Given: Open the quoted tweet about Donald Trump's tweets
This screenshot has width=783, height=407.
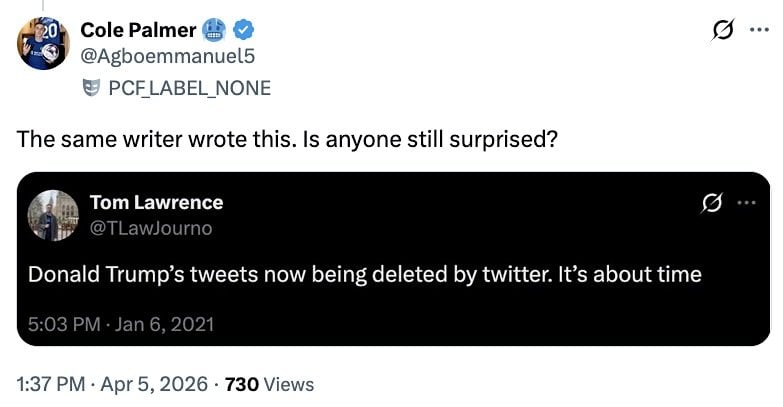Looking at the screenshot, I should [x=364, y=274].
